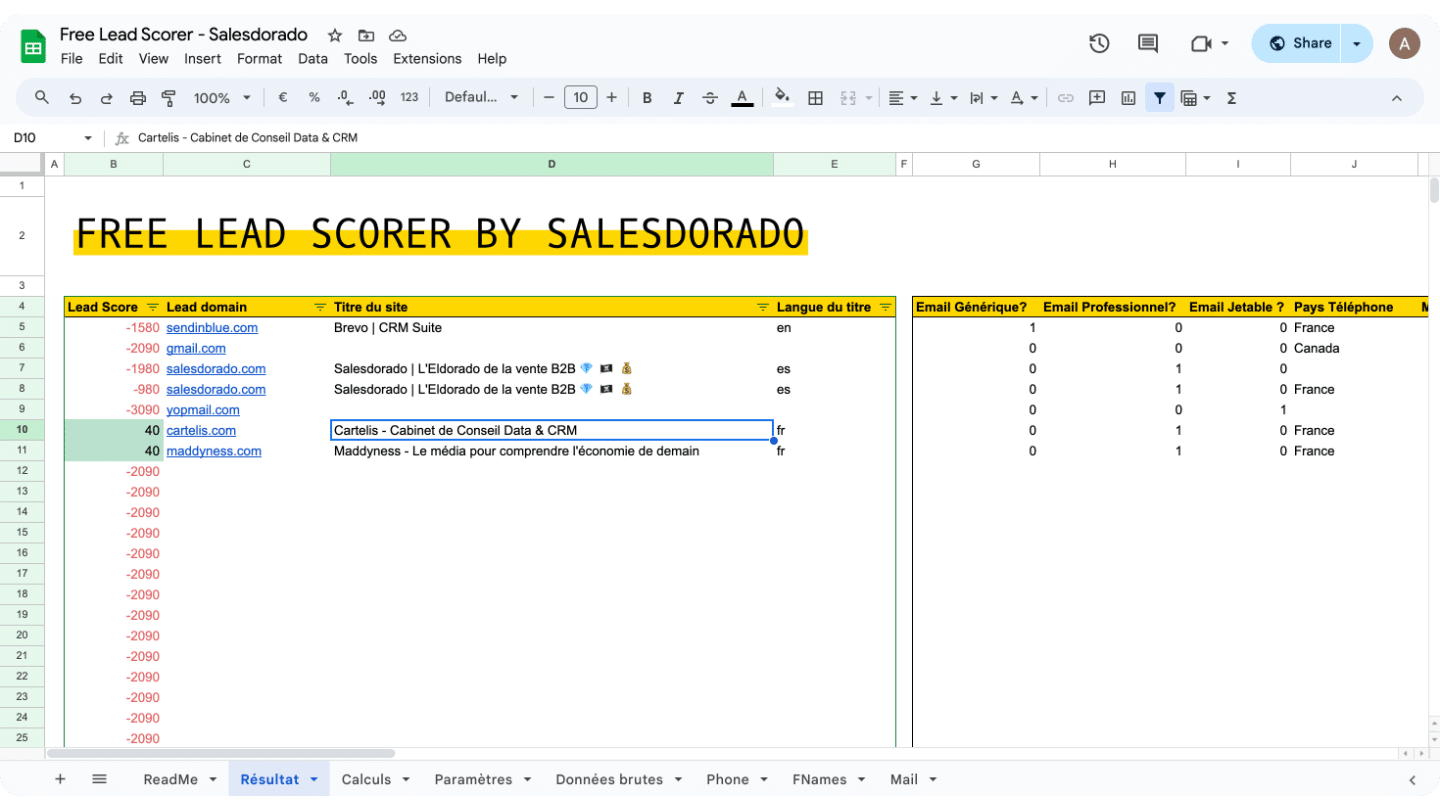Choose cell fill color tool
Image resolution: width=1440 pixels, height=810 pixels.
(x=783, y=98)
